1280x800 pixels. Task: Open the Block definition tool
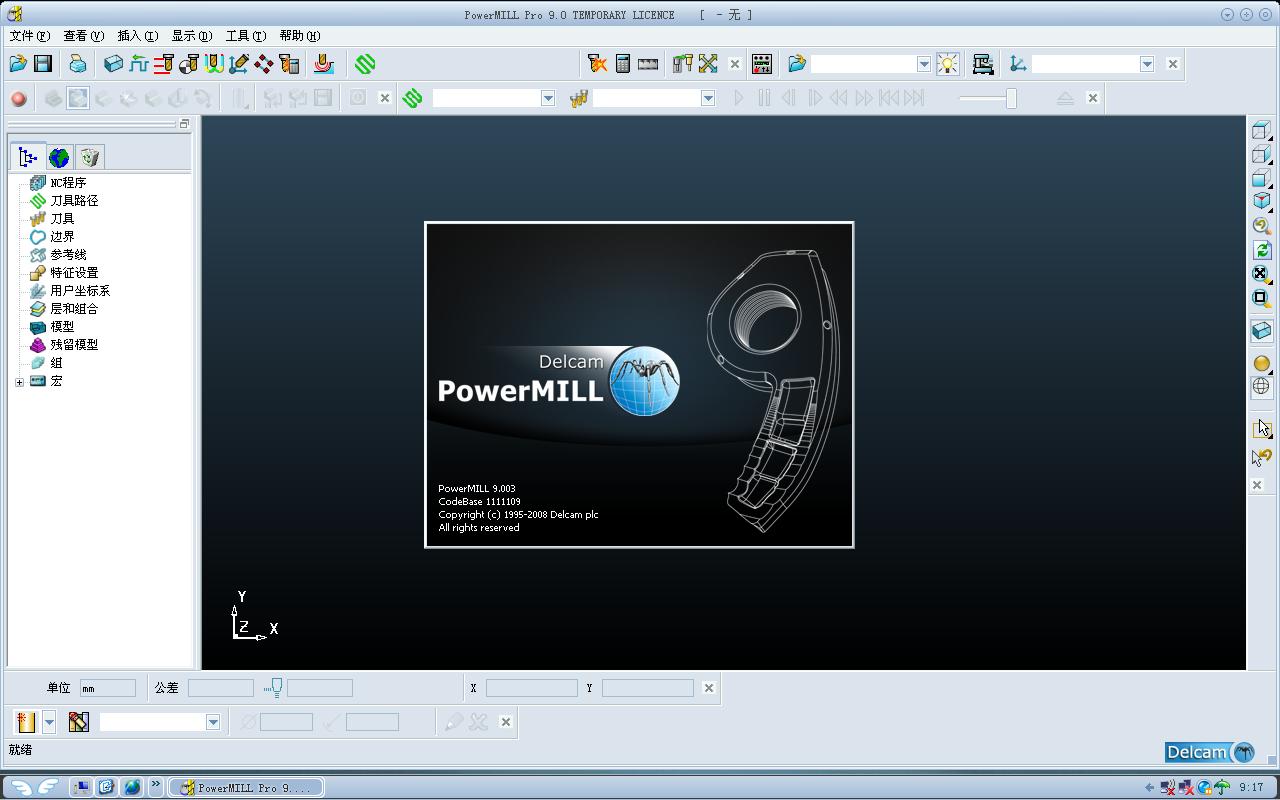[113, 64]
